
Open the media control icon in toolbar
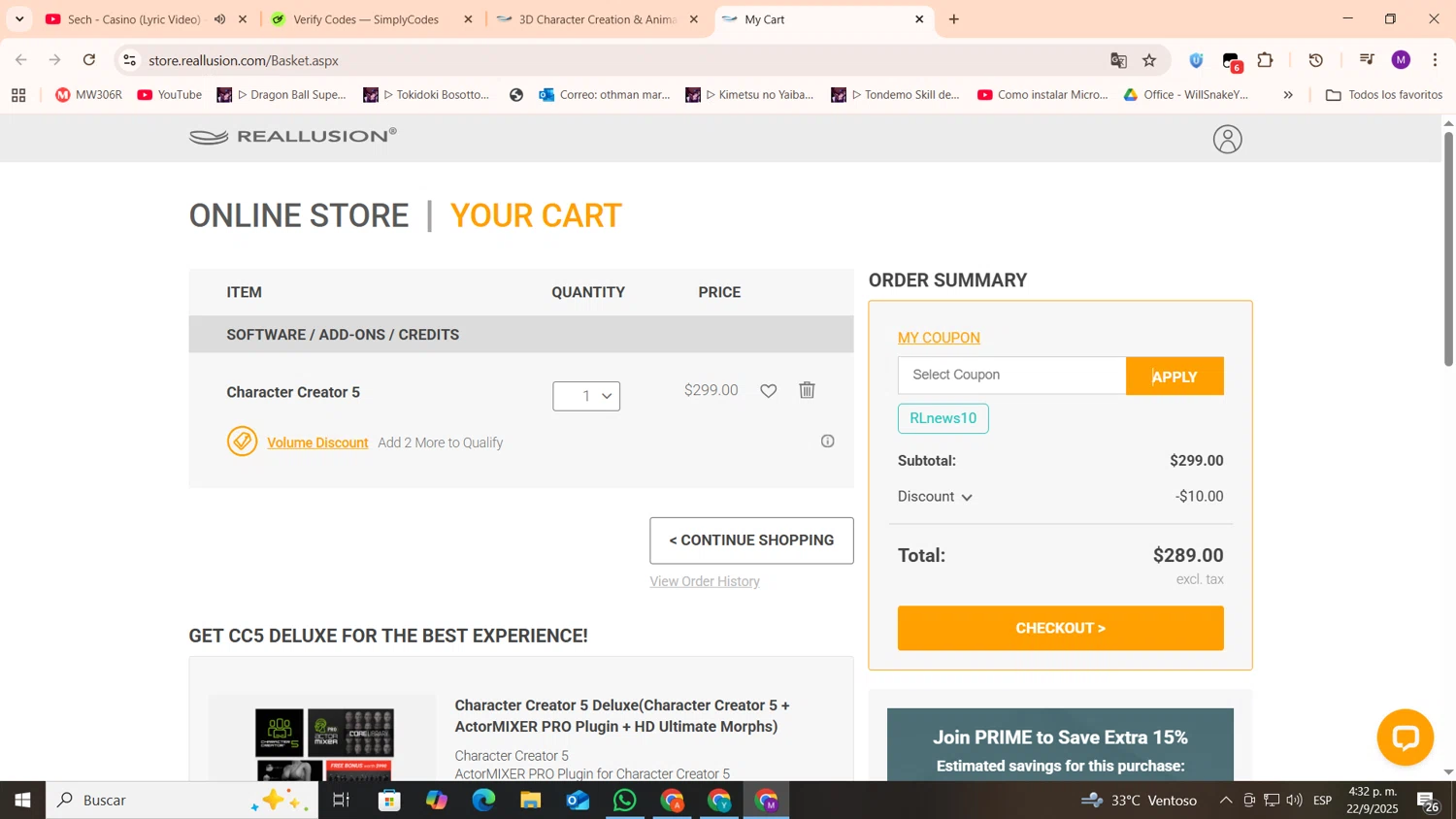pos(1367,60)
